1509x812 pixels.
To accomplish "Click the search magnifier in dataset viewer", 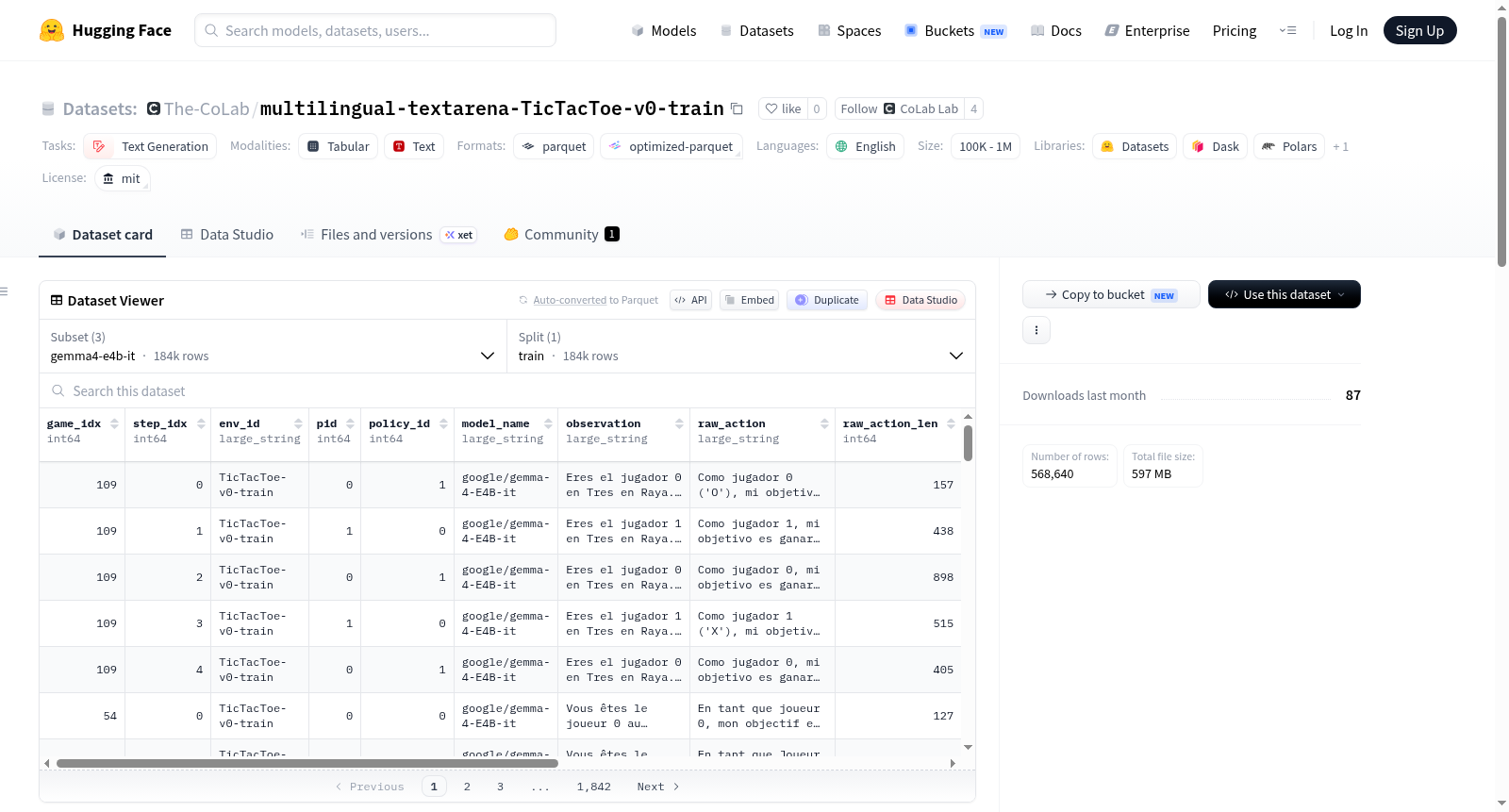I will [x=58, y=390].
